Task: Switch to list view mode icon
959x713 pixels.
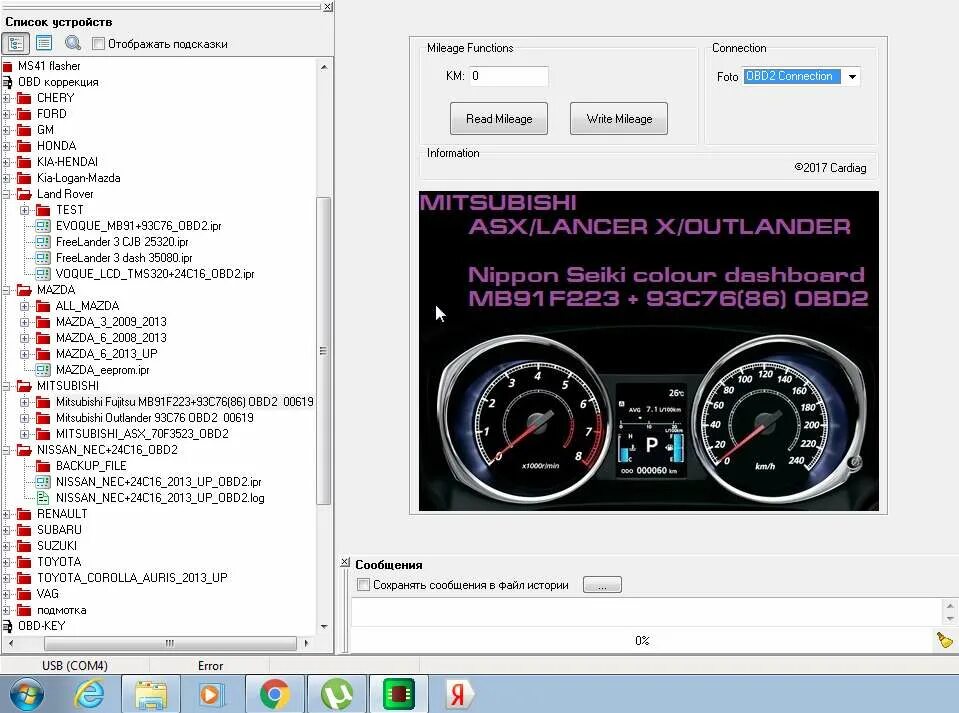Action: coord(44,43)
